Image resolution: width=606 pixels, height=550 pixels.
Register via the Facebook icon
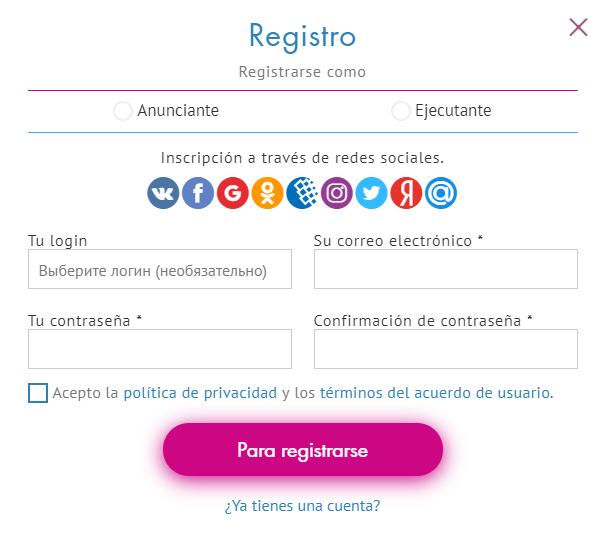[198, 192]
